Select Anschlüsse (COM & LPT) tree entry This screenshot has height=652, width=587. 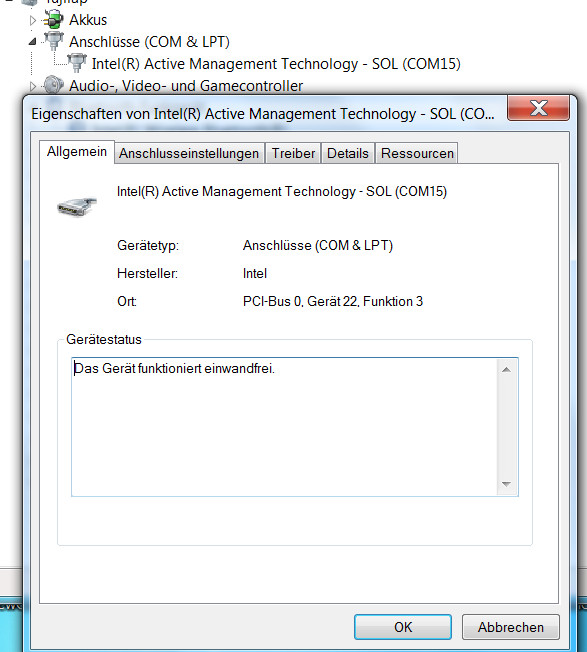coord(149,42)
